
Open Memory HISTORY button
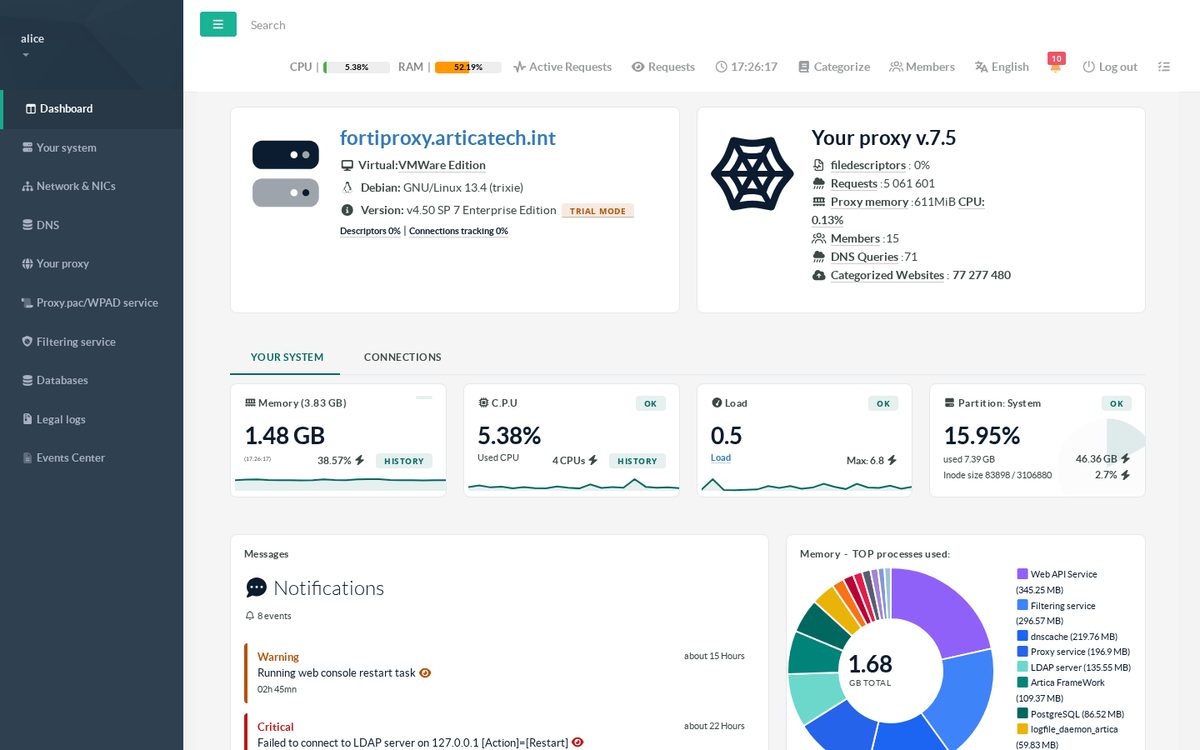pyautogui.click(x=404, y=461)
